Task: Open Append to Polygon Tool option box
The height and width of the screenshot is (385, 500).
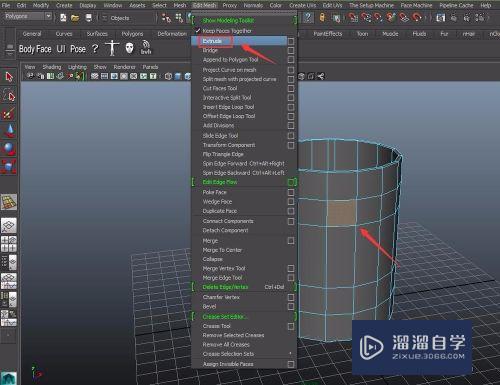Action: [x=291, y=60]
